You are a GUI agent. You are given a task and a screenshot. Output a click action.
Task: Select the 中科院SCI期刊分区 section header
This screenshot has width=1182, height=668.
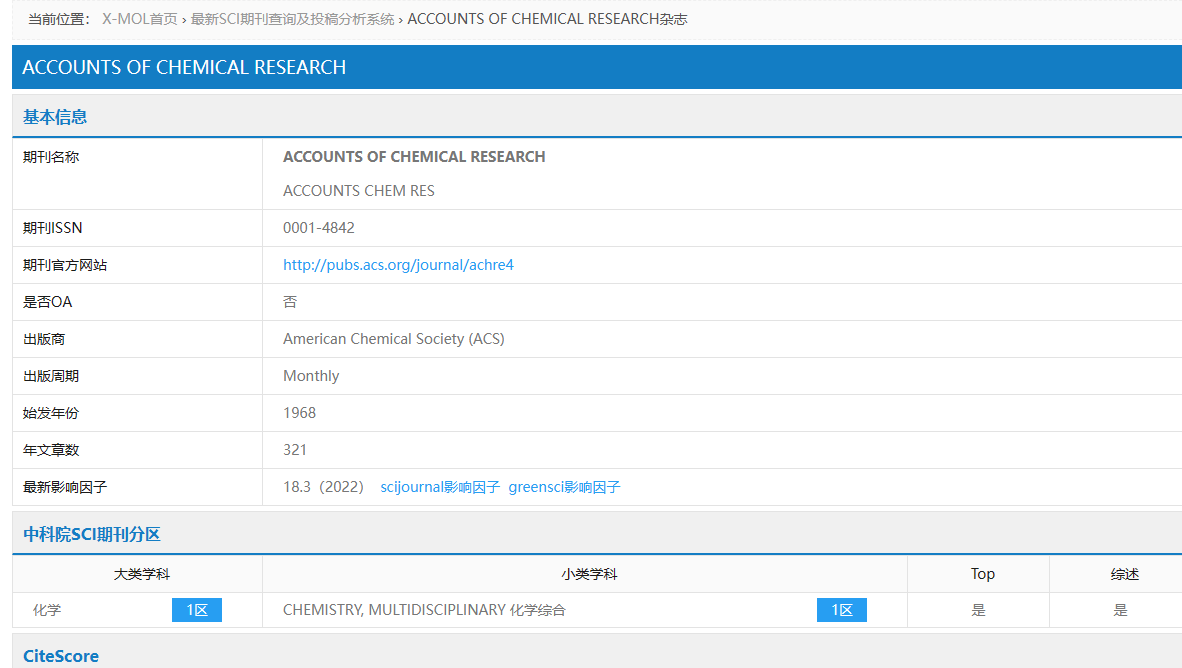tap(92, 534)
